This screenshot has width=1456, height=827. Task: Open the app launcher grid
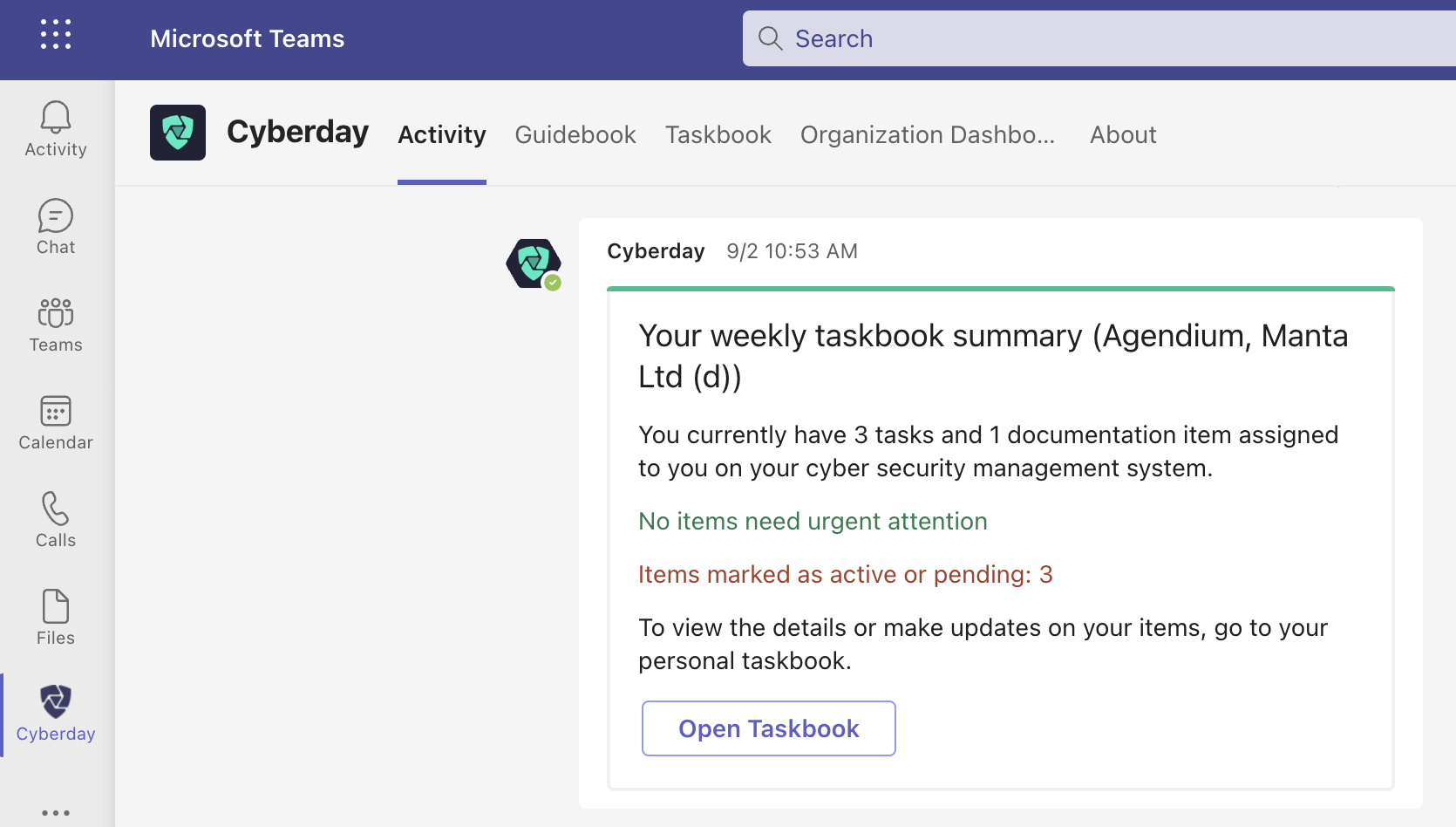pos(56,34)
